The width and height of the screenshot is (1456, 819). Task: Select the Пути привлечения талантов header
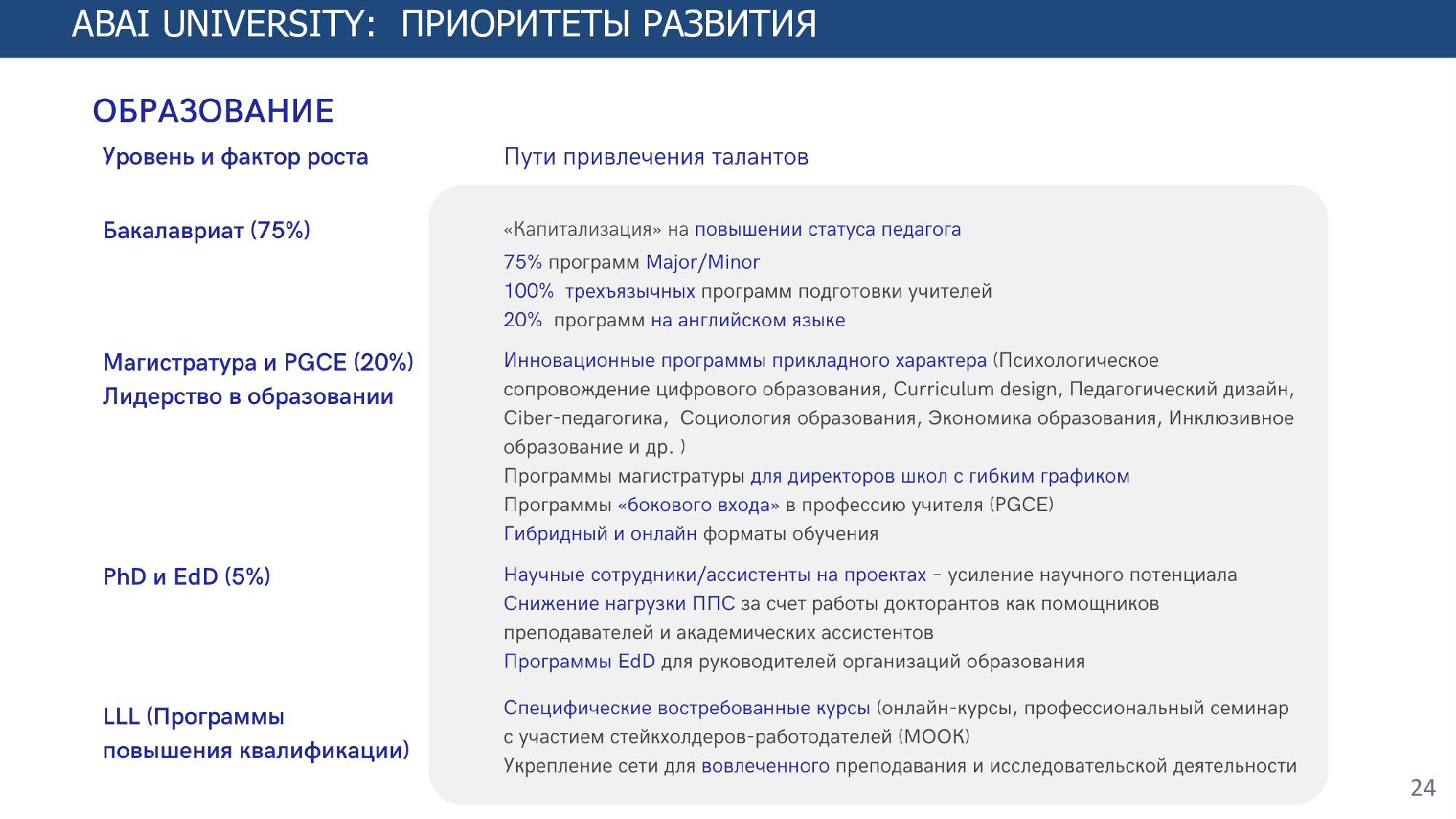[x=656, y=157]
